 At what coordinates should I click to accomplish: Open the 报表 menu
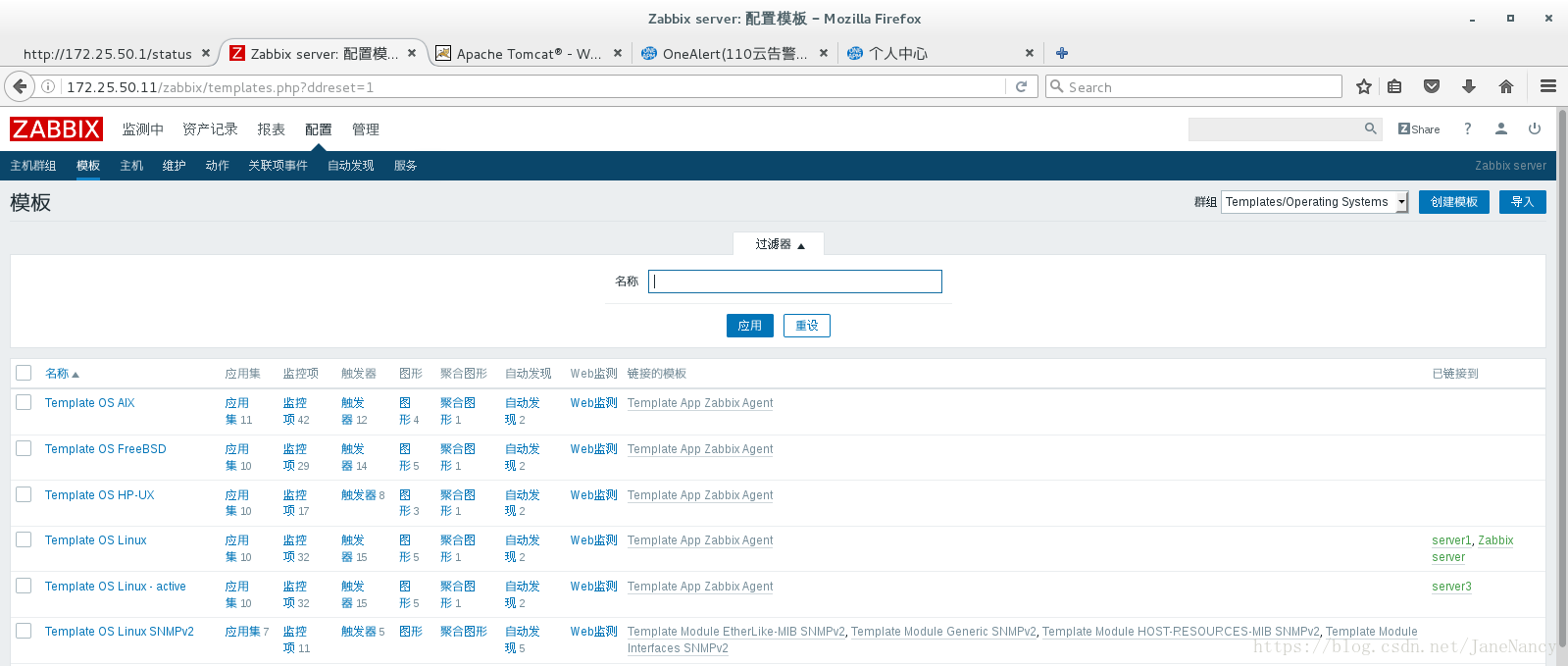coord(271,128)
